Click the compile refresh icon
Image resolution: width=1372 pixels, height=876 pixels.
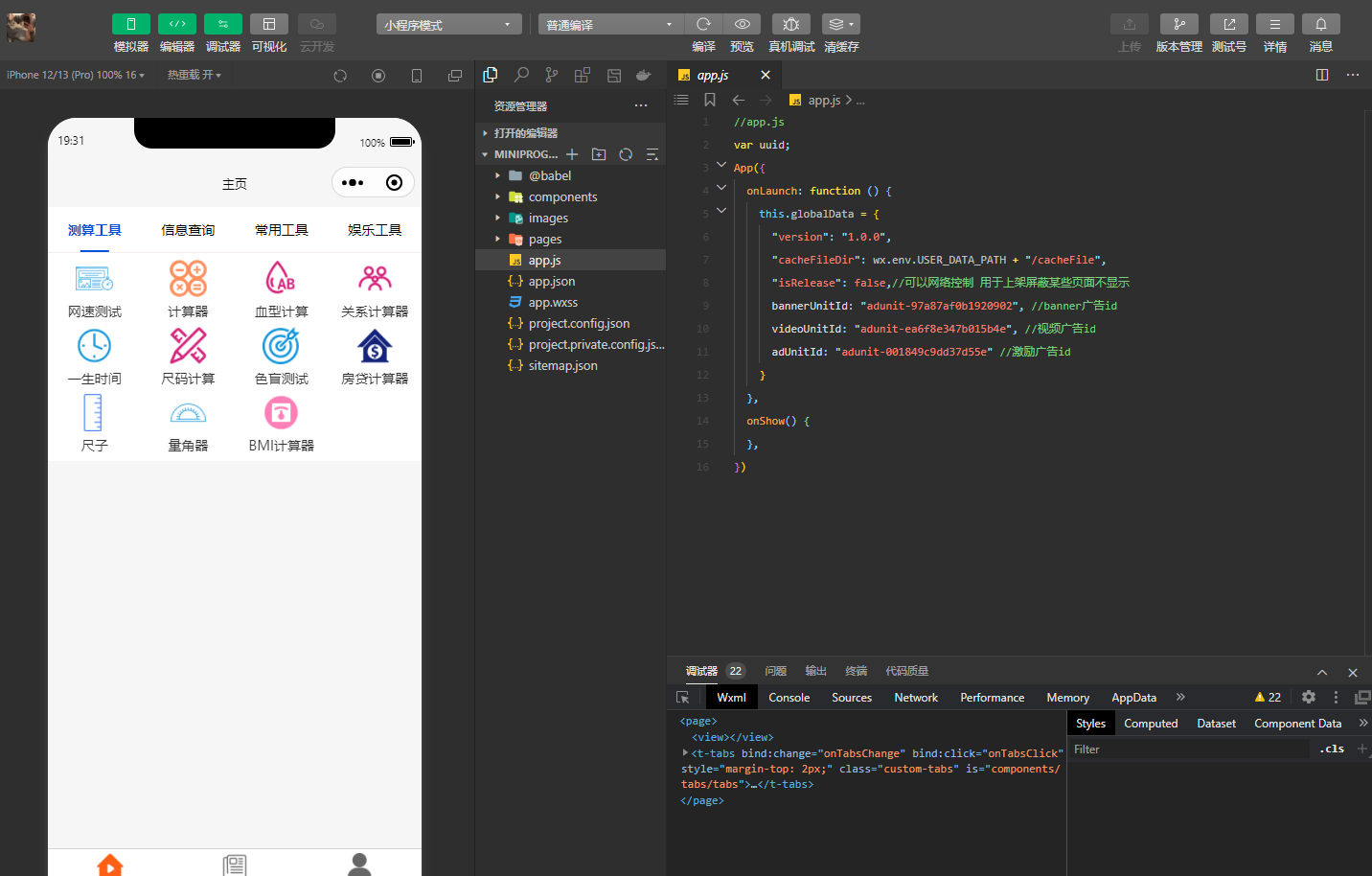pos(703,24)
